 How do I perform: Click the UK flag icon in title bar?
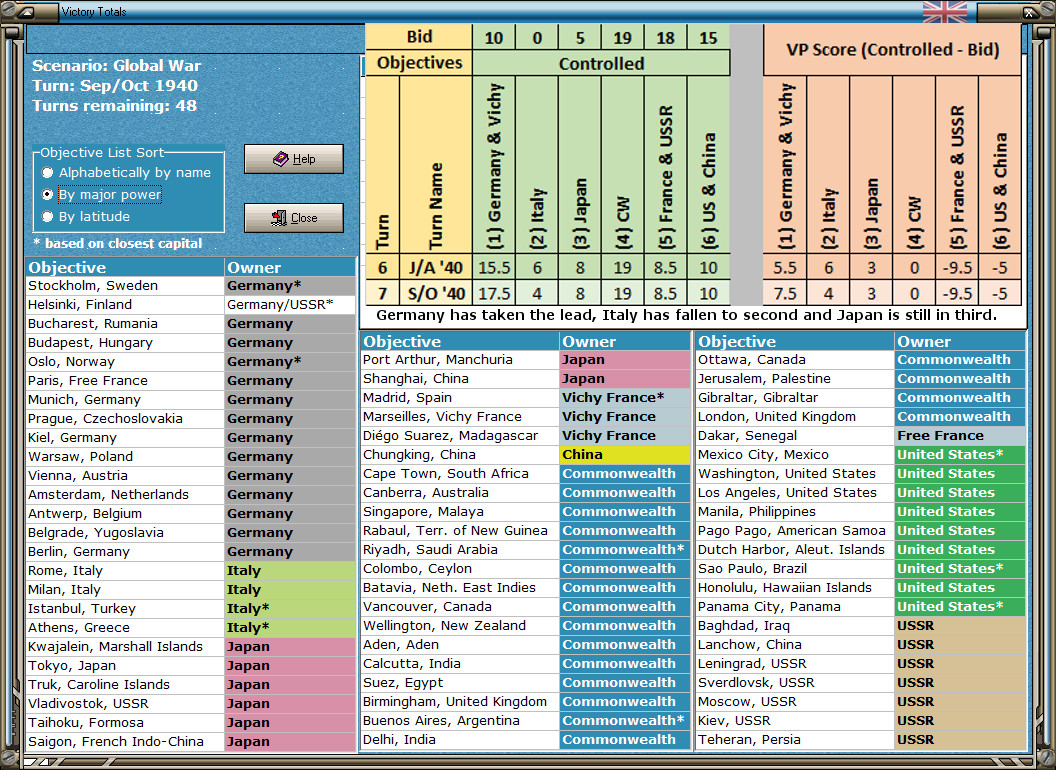(x=944, y=11)
